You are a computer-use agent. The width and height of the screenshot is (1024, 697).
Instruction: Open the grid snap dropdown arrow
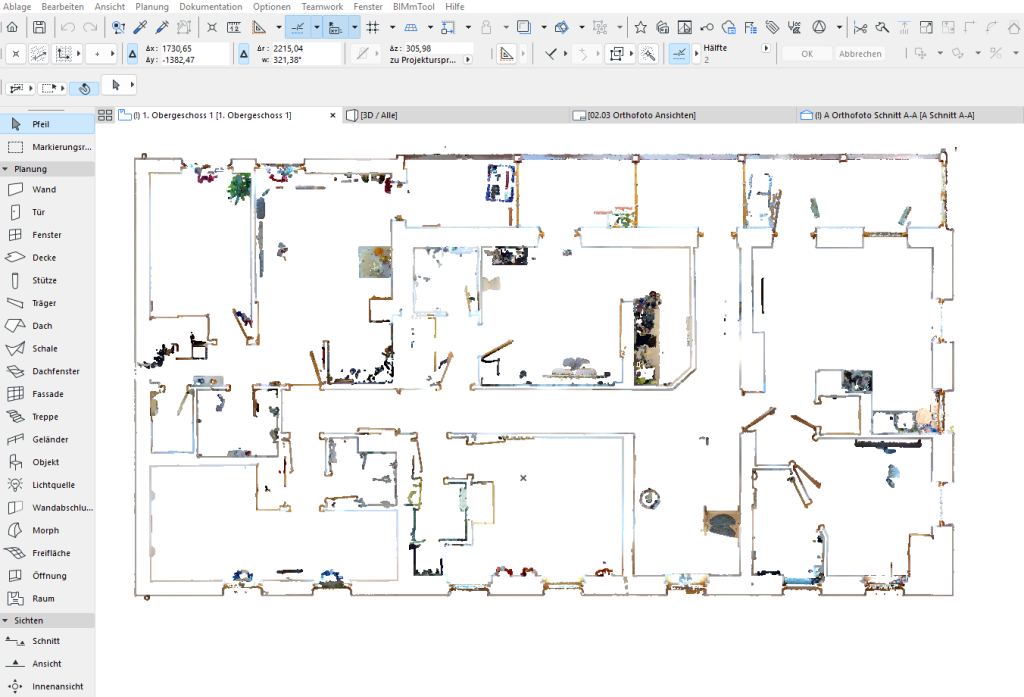[x=391, y=27]
